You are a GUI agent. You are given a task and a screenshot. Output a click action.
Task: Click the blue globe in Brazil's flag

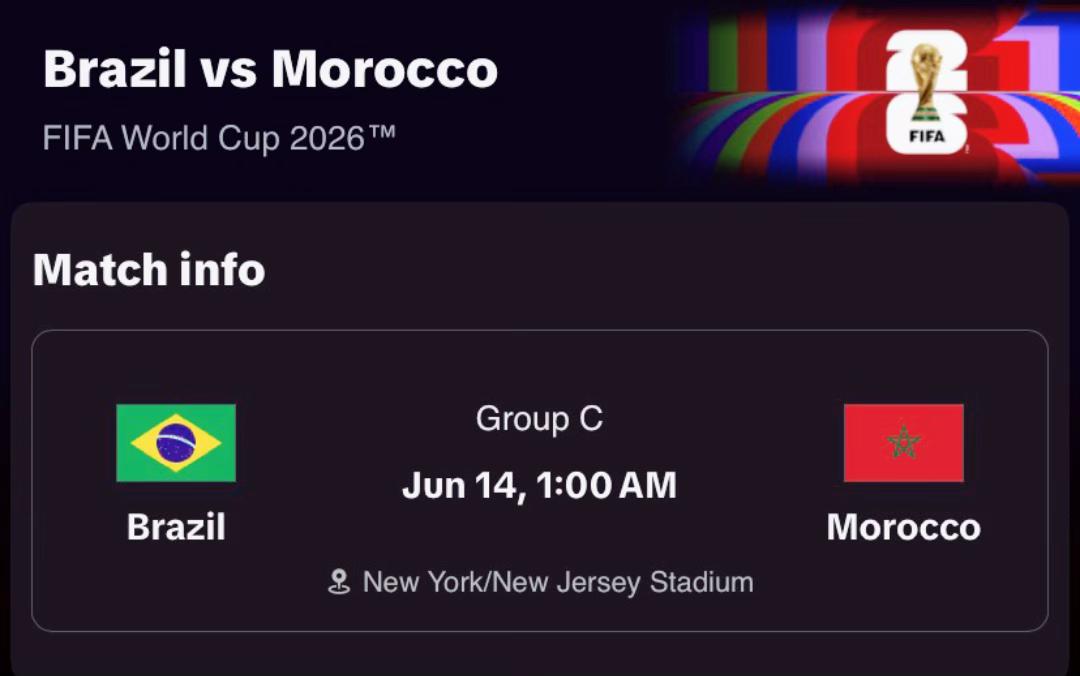[176, 443]
